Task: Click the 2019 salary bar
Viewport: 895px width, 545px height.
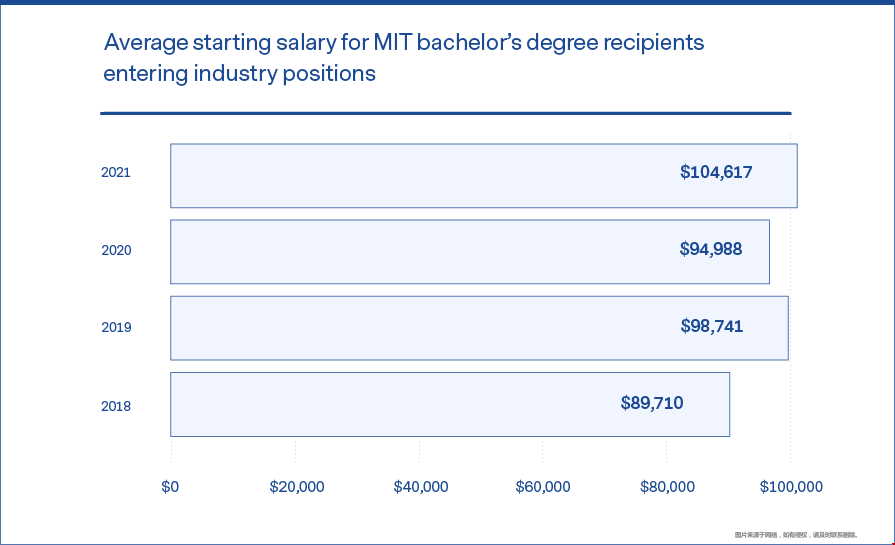Action: [479, 328]
